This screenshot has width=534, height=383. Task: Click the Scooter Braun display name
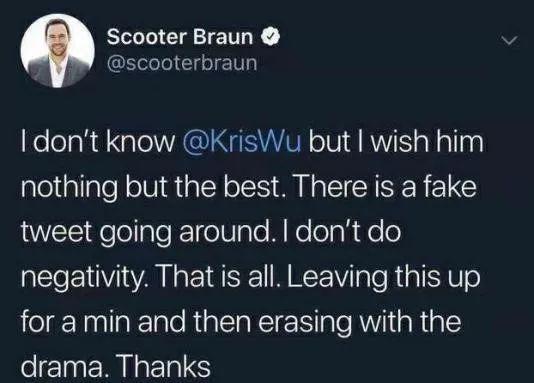click(x=180, y=36)
